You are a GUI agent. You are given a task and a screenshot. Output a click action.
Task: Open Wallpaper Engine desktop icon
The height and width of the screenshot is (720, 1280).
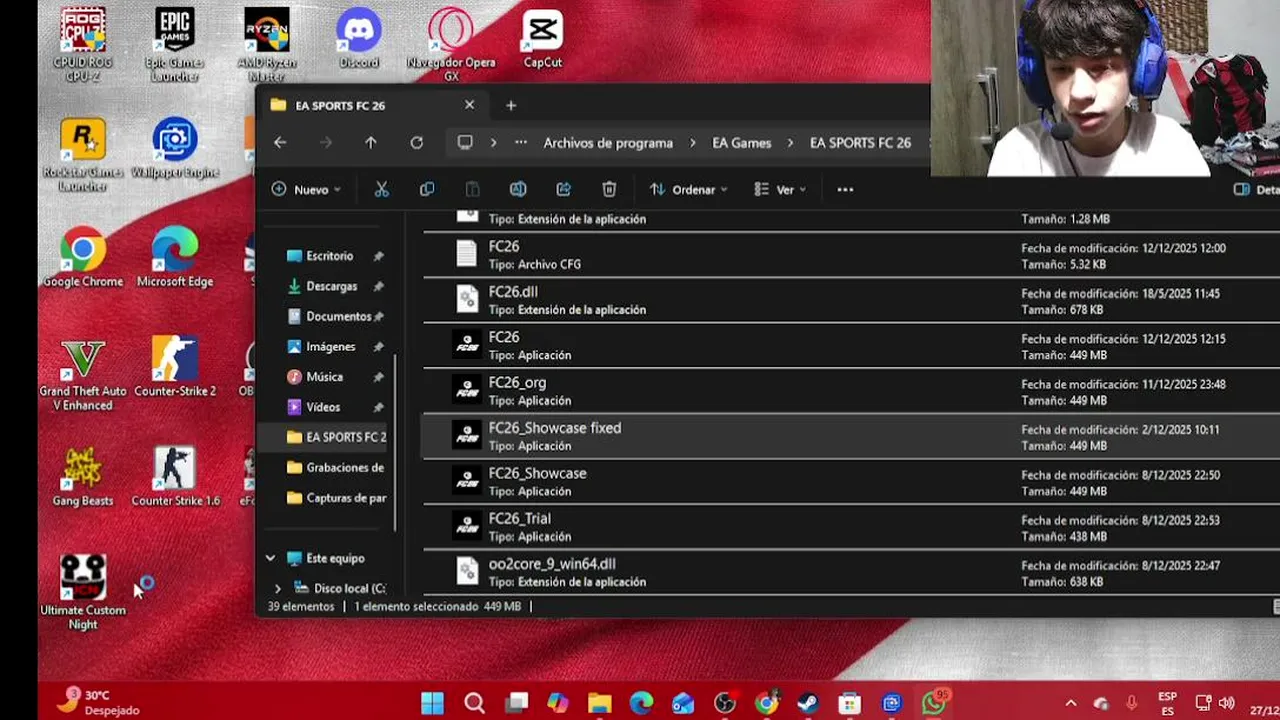click(175, 150)
